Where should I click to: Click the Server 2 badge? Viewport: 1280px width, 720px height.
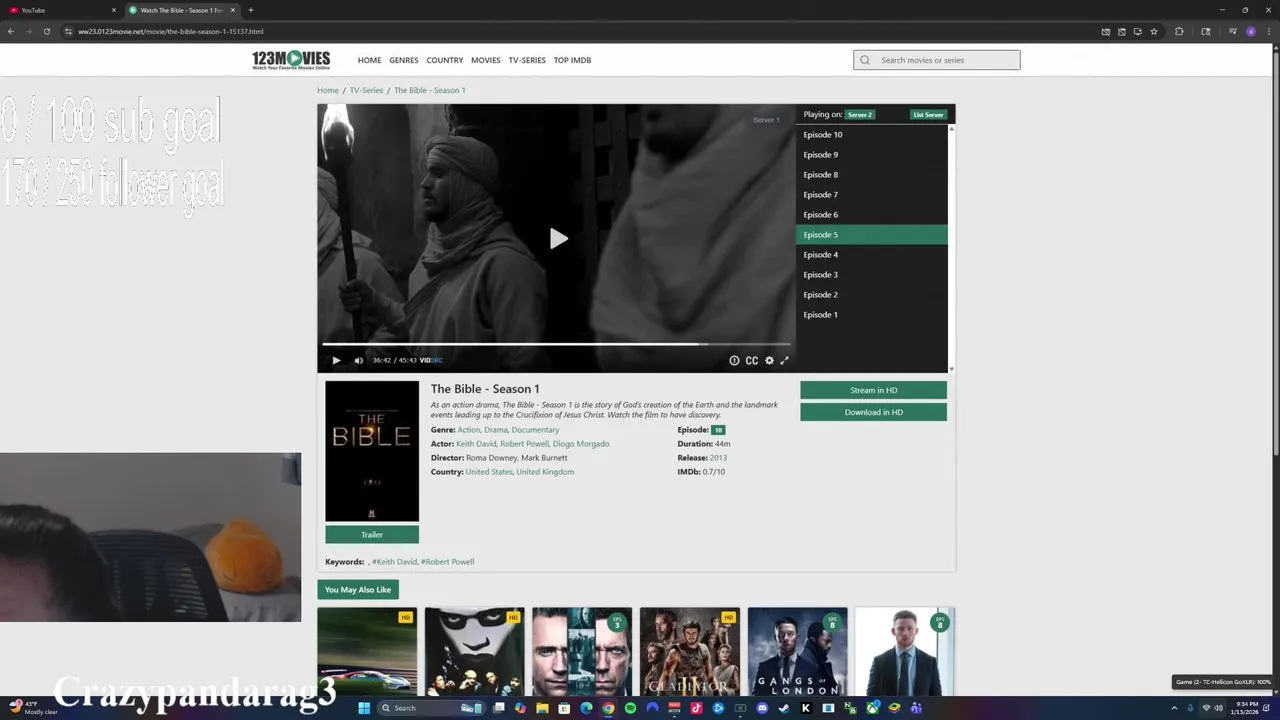coord(860,115)
